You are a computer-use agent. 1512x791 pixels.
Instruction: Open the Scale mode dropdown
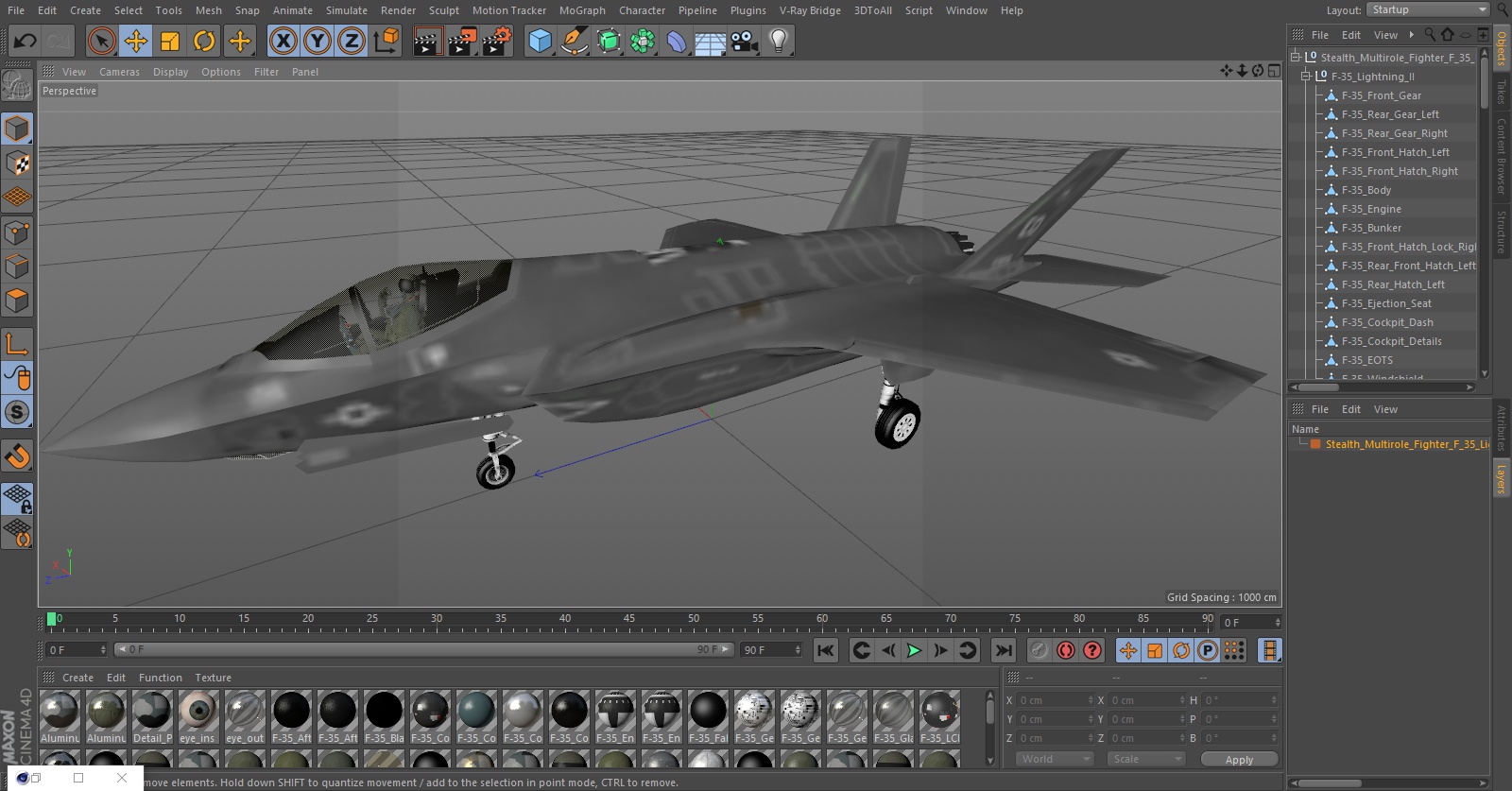[x=1146, y=759]
